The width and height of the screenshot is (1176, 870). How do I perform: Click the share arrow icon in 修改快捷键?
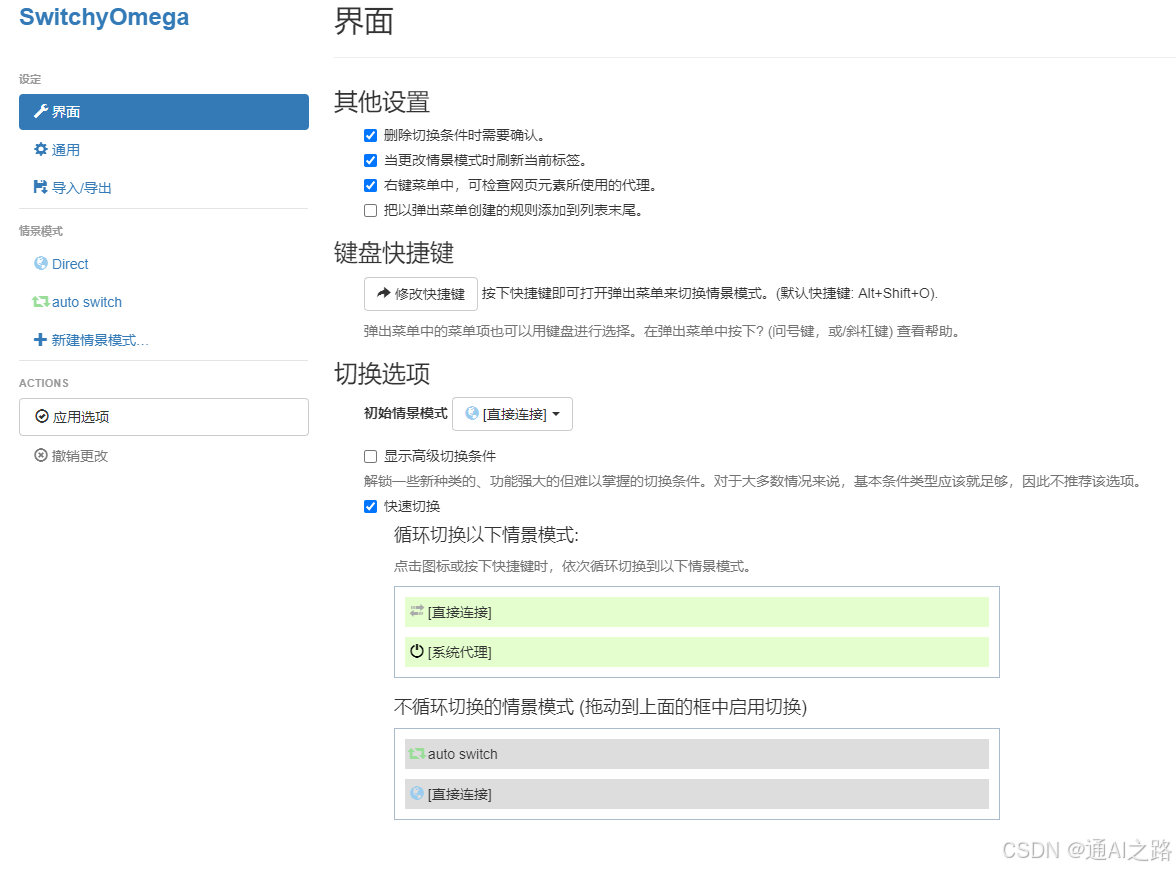(383, 293)
